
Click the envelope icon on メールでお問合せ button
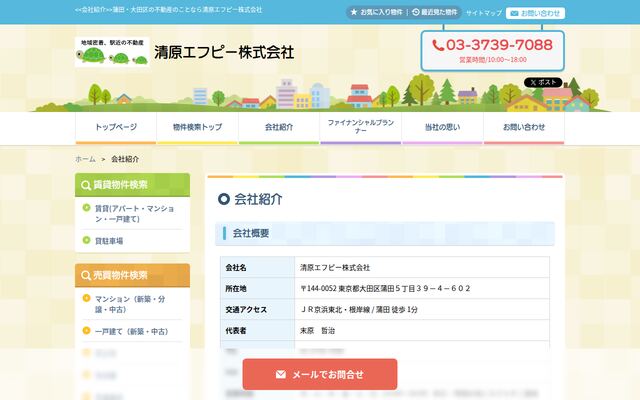coord(281,374)
